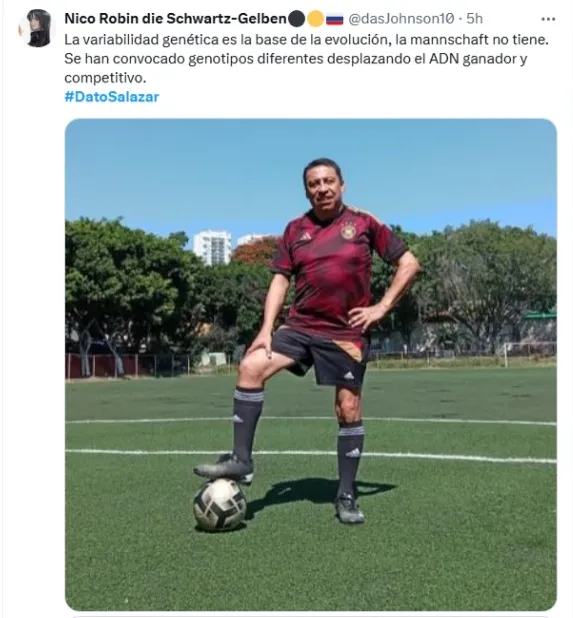This screenshot has width=573, height=618.
Task: Click the Adidas logo on black shorts
Action: 349,376
